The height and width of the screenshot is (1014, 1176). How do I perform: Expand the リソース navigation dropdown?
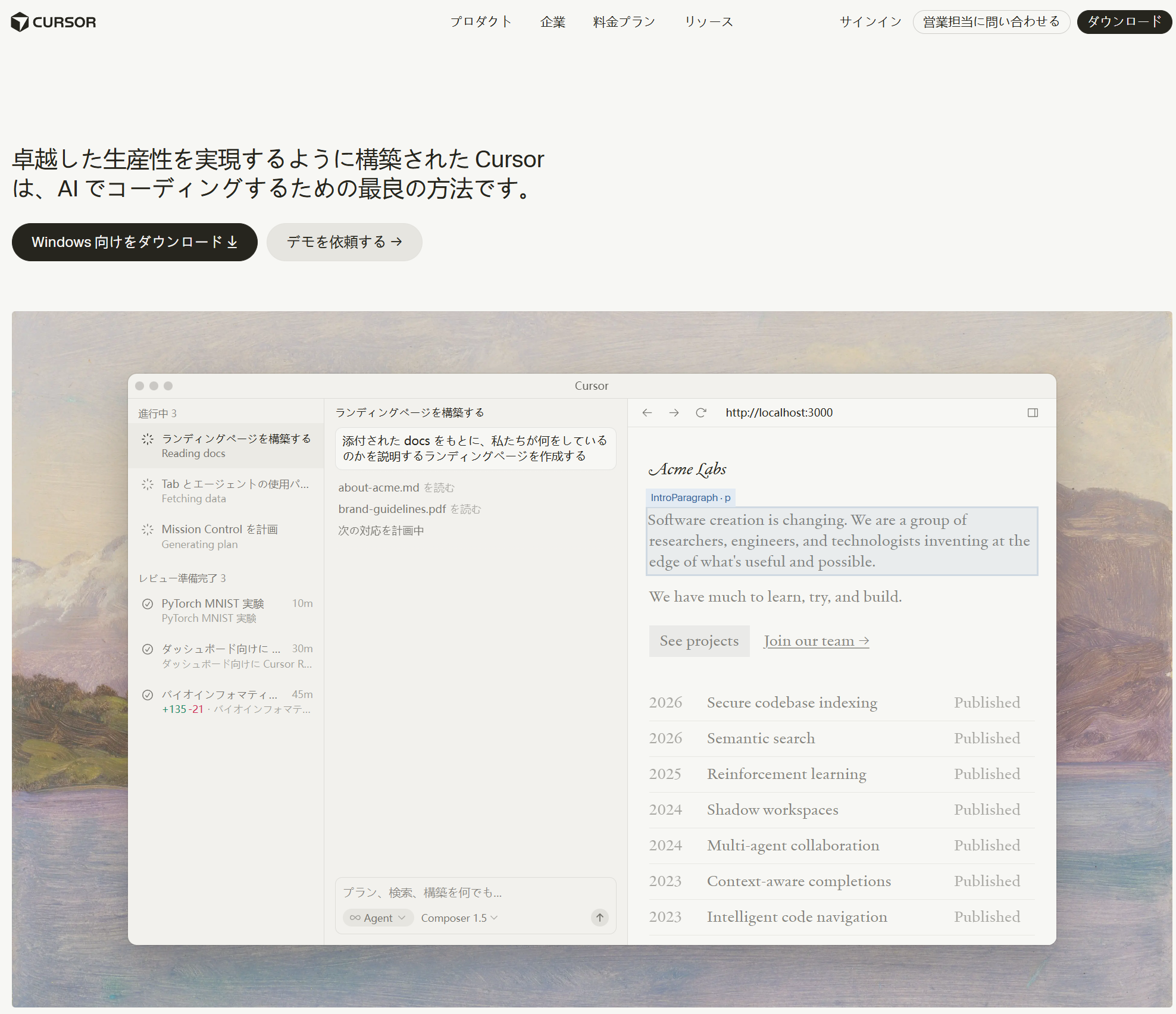(709, 21)
